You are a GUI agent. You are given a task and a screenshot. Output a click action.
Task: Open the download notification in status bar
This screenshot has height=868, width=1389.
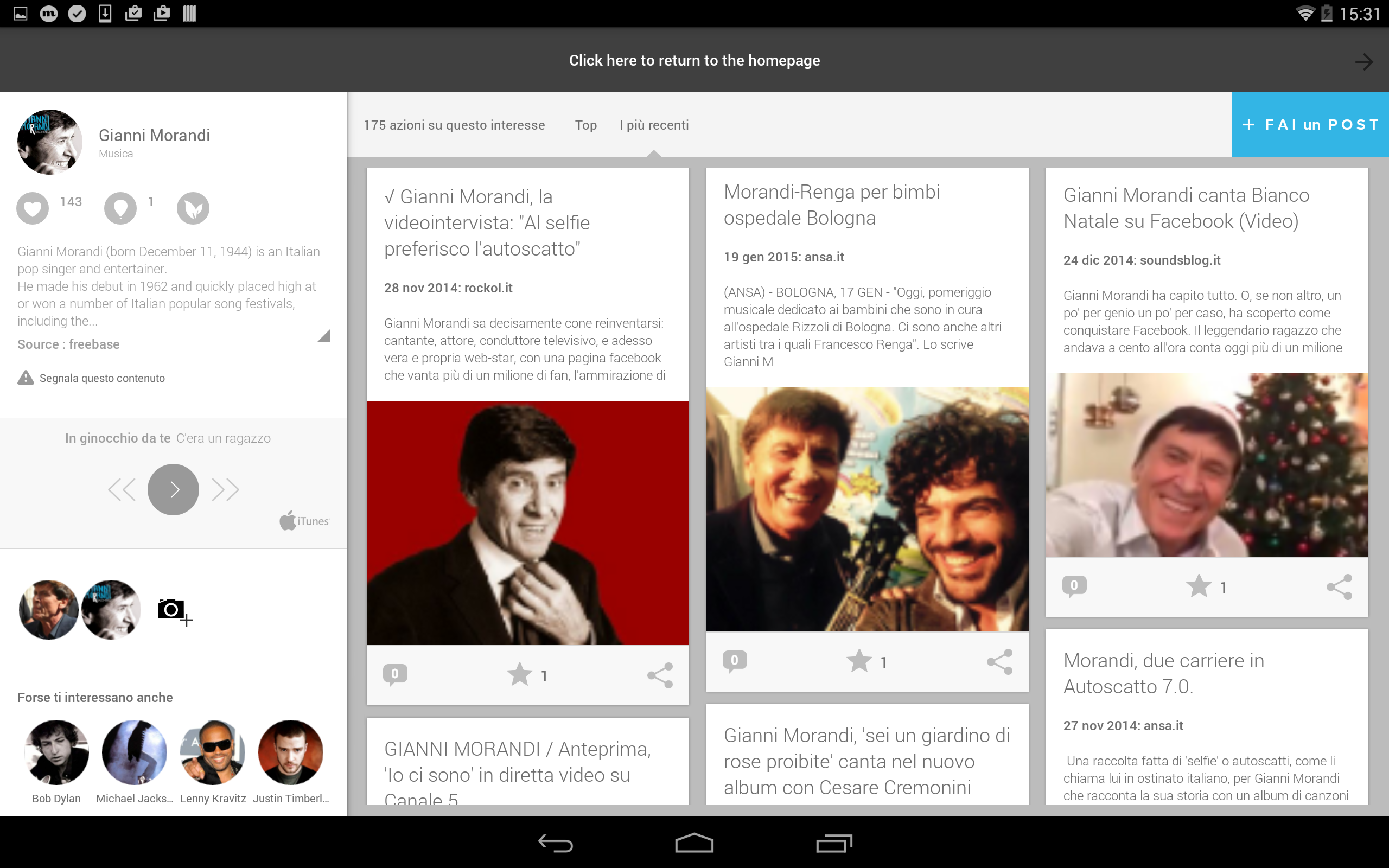tap(105, 13)
